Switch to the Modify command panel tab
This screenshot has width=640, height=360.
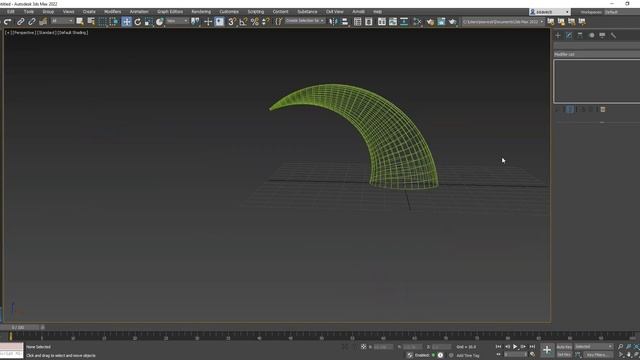coord(569,36)
